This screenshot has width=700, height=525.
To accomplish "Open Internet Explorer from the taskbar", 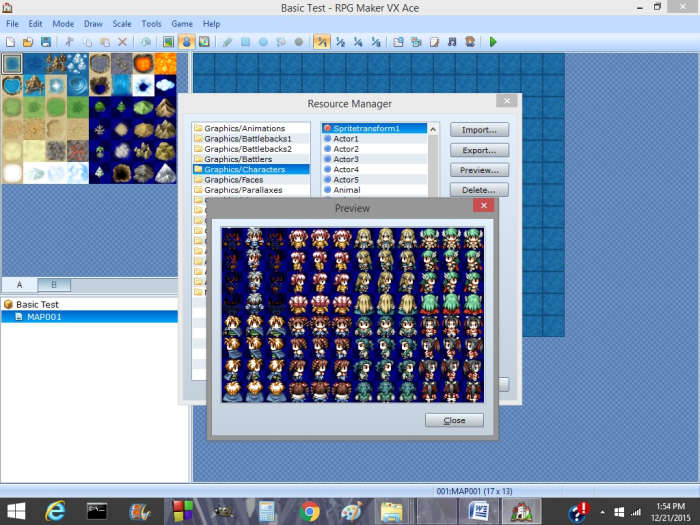I will click(55, 511).
